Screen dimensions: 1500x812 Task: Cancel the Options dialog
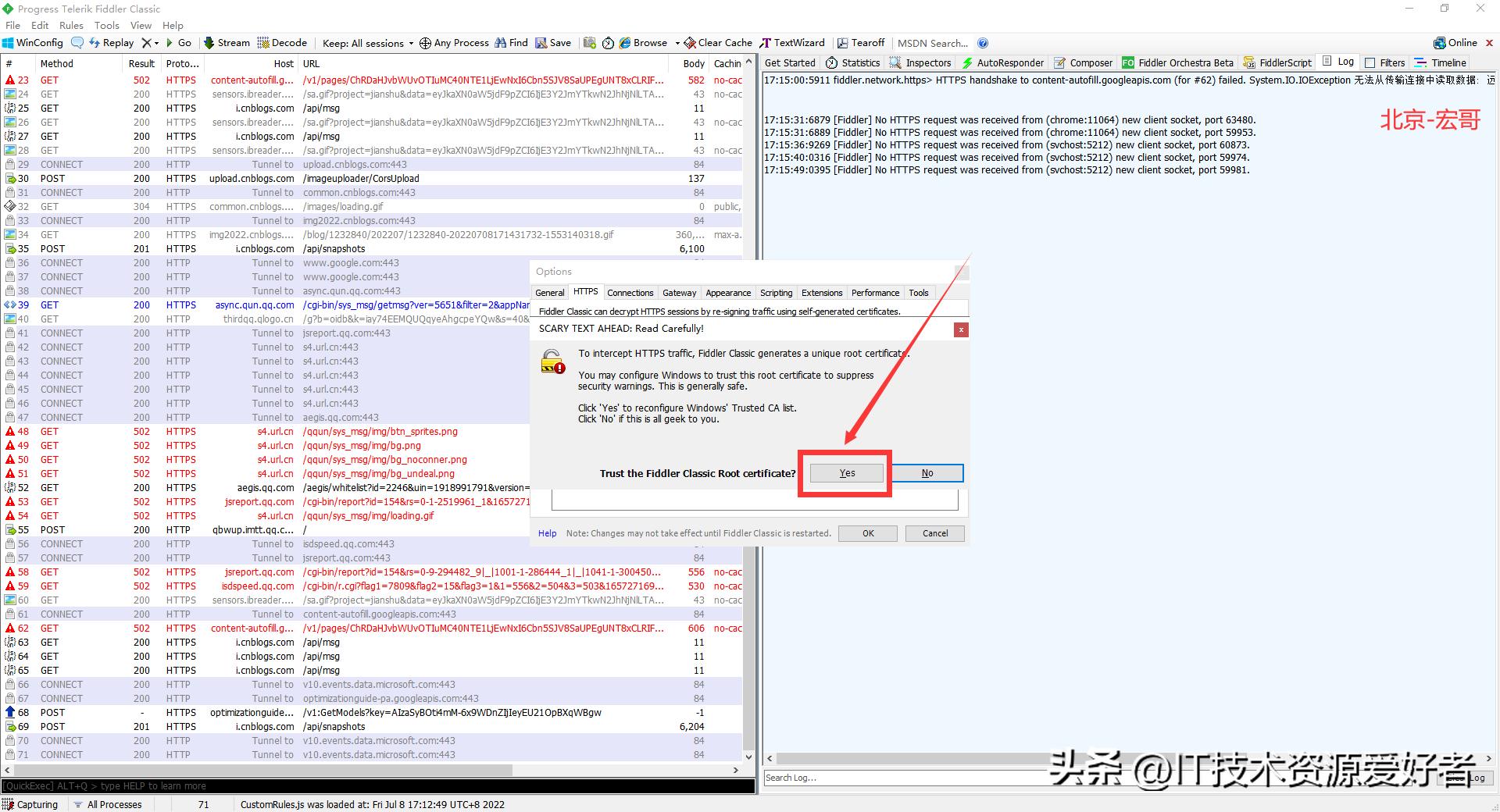tap(934, 533)
